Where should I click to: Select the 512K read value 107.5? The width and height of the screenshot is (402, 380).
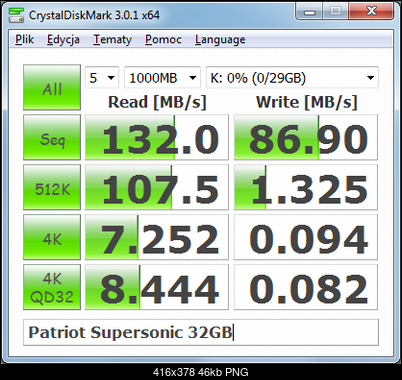tap(157, 187)
